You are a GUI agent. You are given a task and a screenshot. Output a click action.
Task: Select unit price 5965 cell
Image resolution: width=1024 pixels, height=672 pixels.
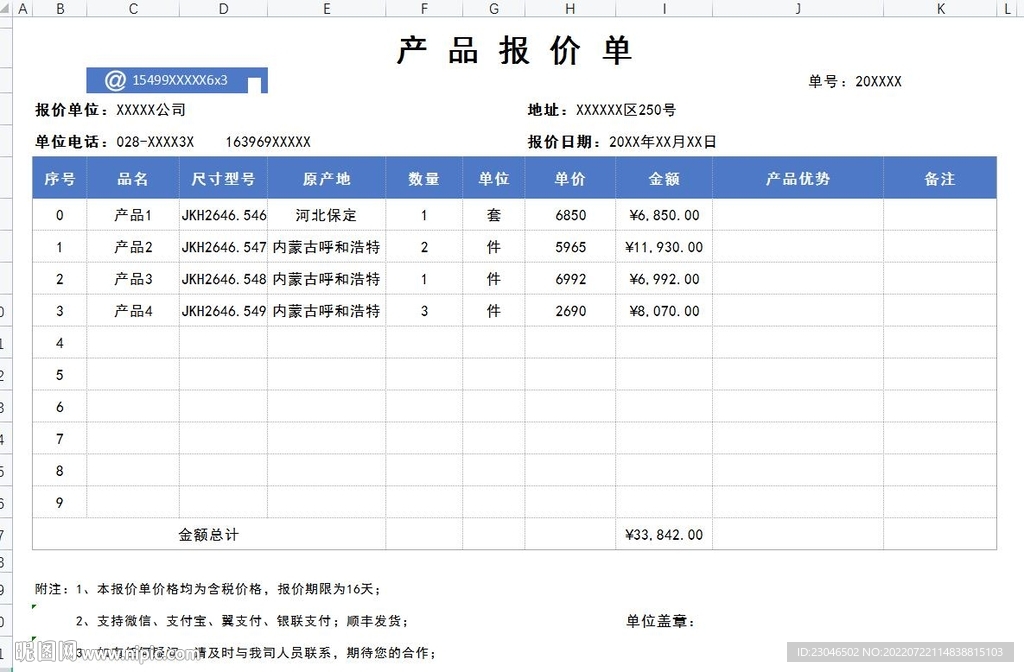570,247
